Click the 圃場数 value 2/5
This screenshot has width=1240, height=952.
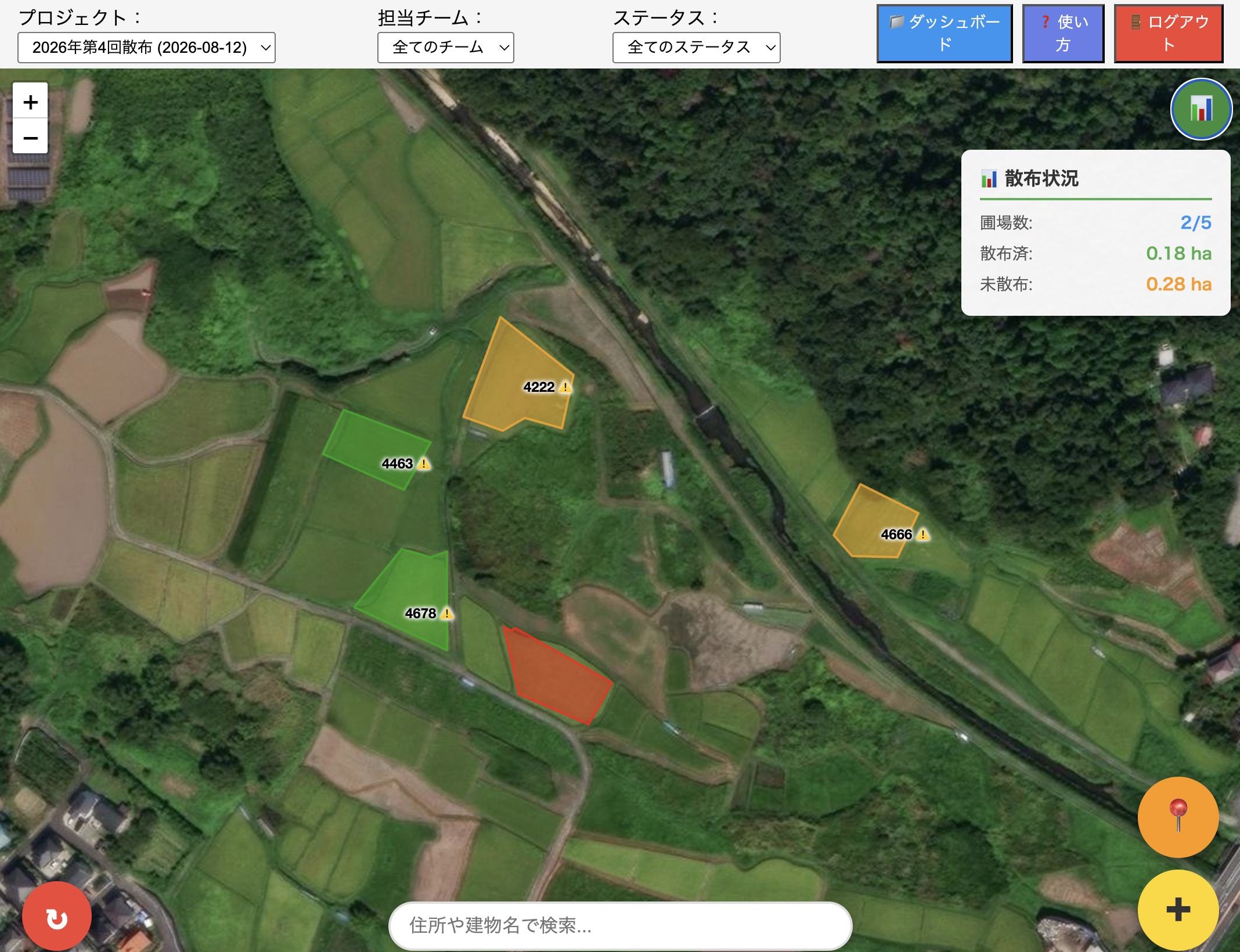coord(1196,222)
